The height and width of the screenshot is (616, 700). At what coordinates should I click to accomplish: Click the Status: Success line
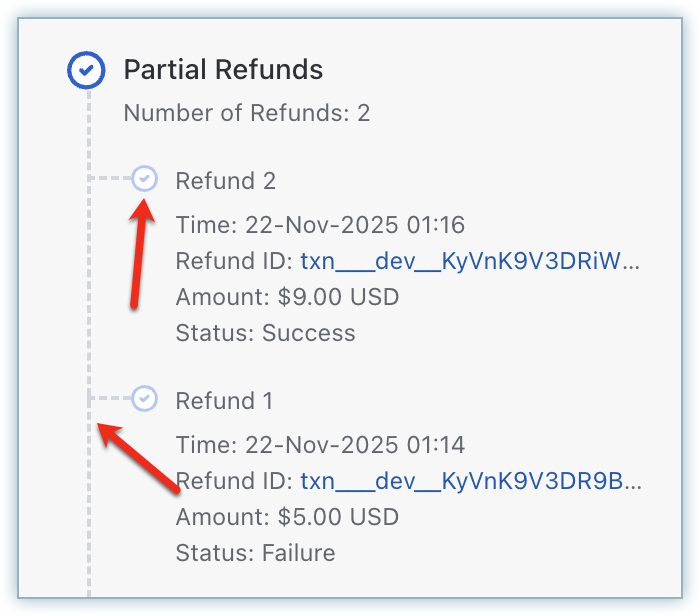pos(265,333)
